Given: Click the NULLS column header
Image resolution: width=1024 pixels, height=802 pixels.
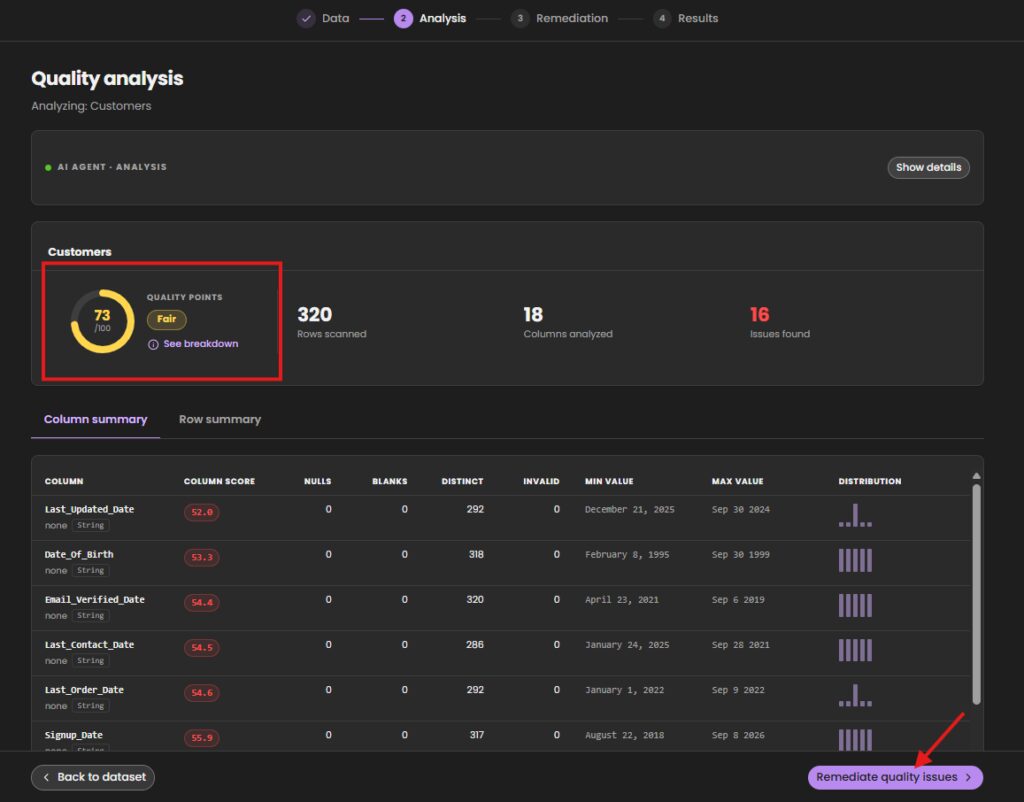Looking at the screenshot, I should click(317, 481).
